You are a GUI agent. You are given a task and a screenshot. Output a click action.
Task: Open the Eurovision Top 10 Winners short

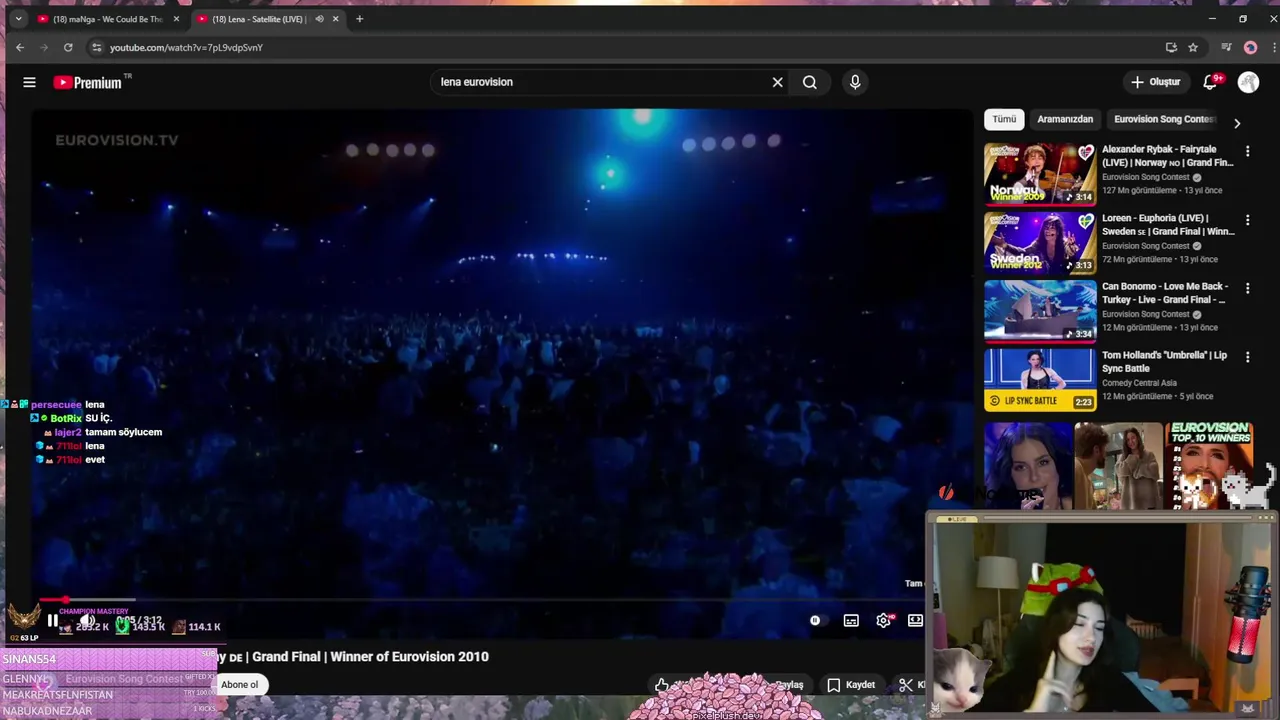point(1209,466)
